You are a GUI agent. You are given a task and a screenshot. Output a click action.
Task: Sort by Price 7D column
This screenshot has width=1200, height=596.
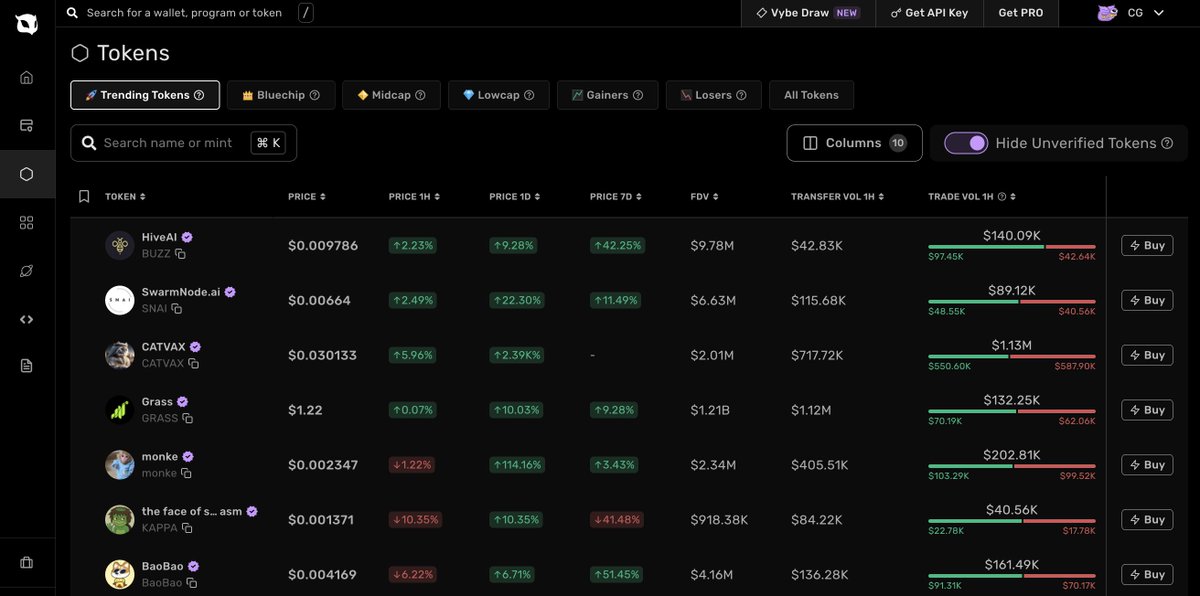(x=616, y=197)
